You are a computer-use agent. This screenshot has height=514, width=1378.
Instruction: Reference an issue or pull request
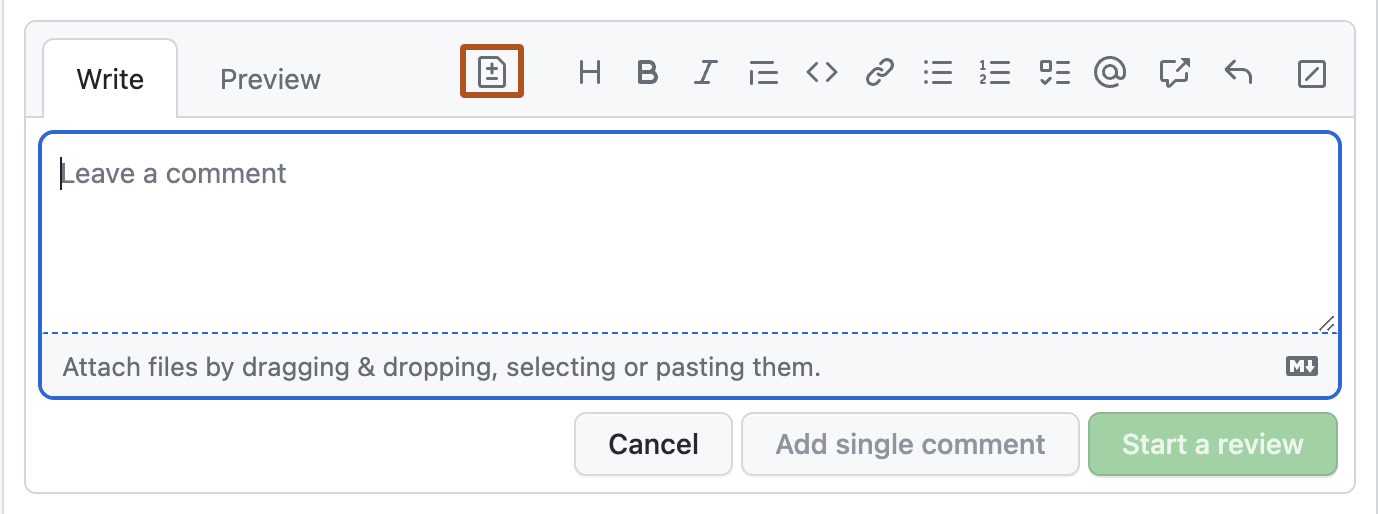tap(1174, 73)
